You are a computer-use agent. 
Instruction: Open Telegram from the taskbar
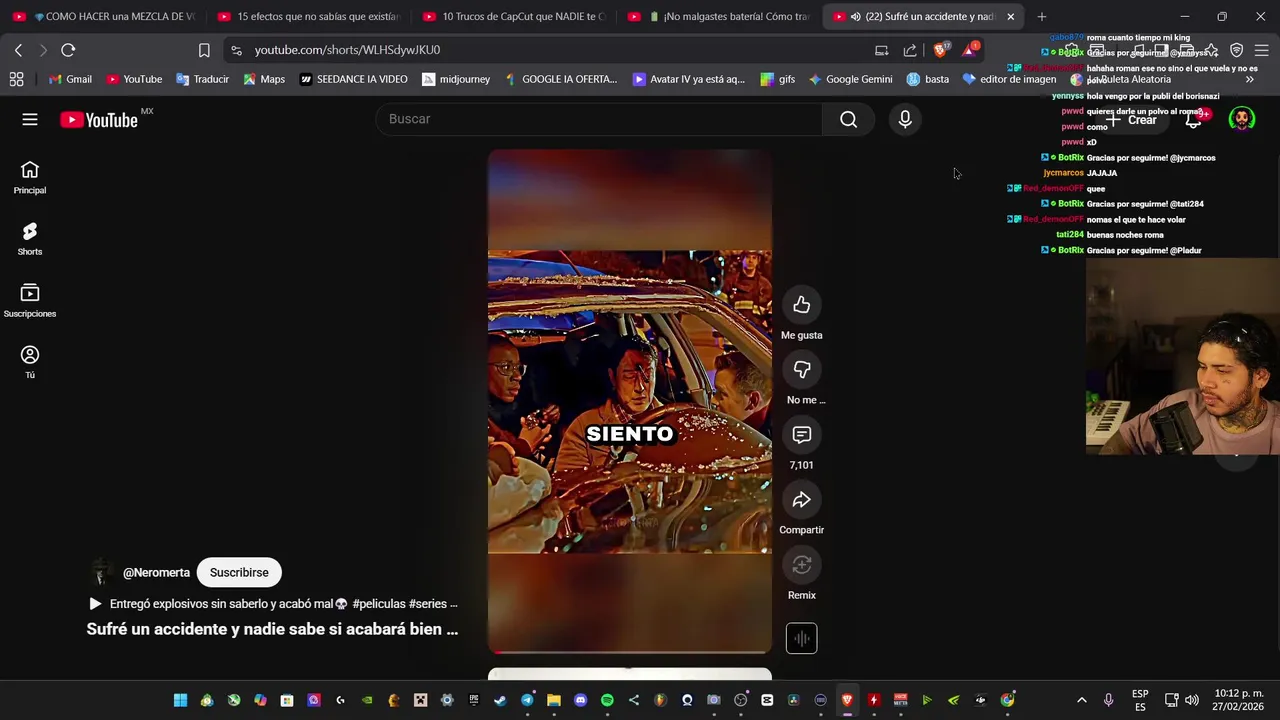pyautogui.click(x=527, y=700)
